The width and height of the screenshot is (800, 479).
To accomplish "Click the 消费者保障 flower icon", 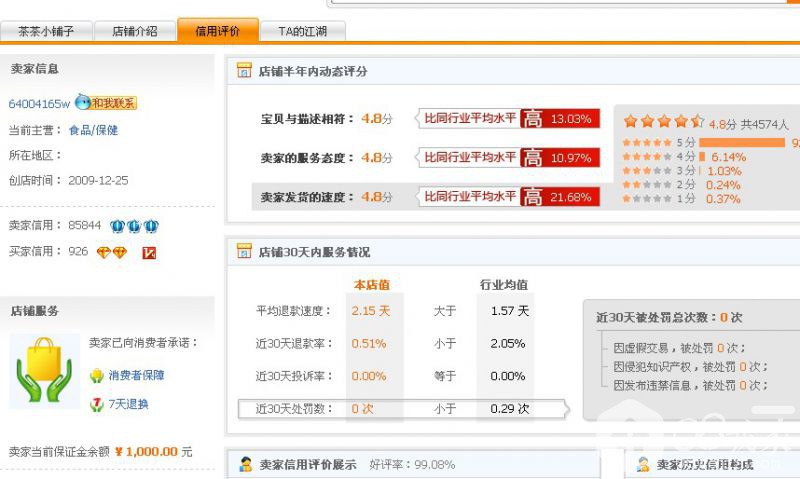I will point(96,376).
